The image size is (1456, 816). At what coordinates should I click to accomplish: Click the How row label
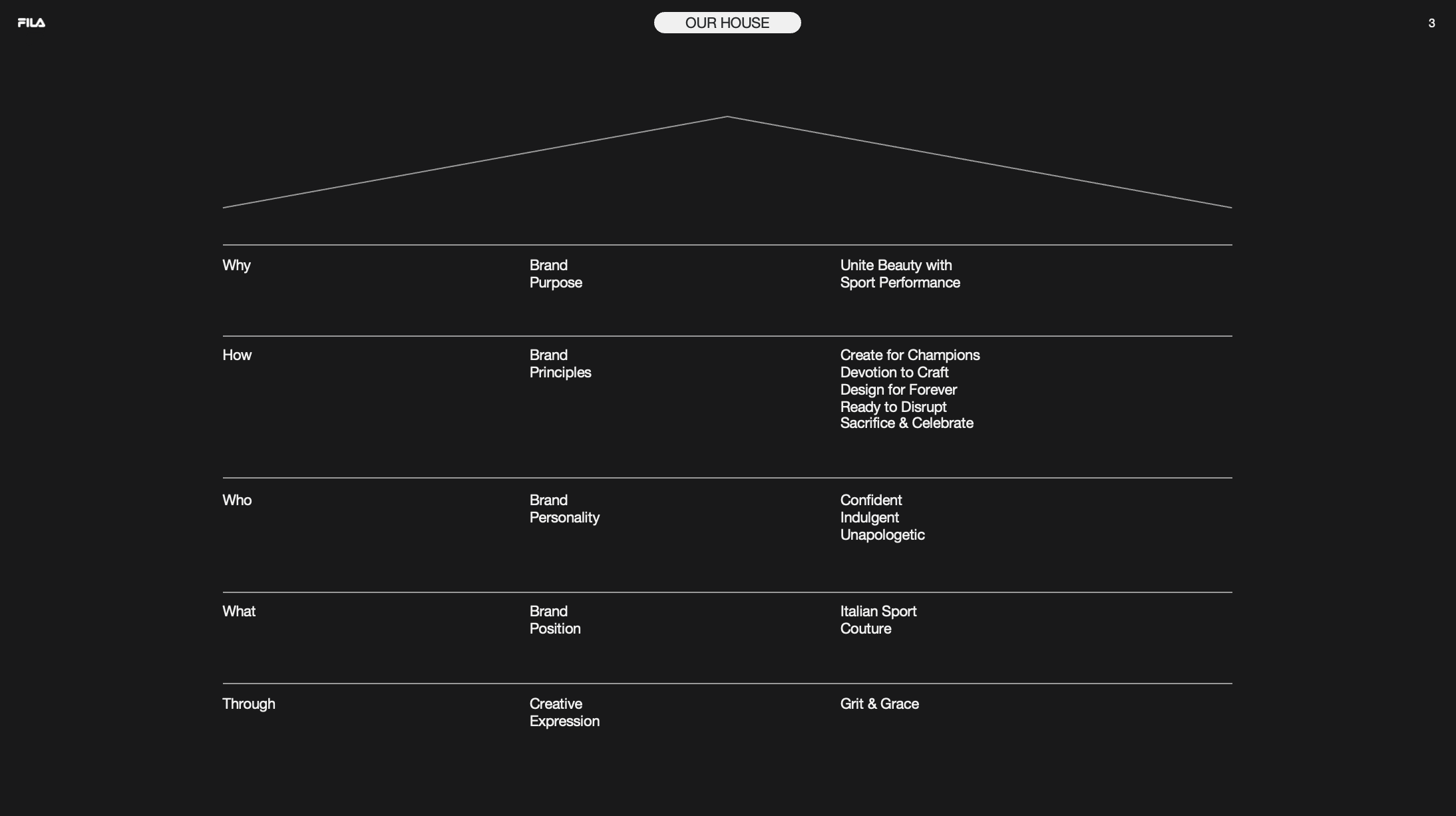point(237,355)
